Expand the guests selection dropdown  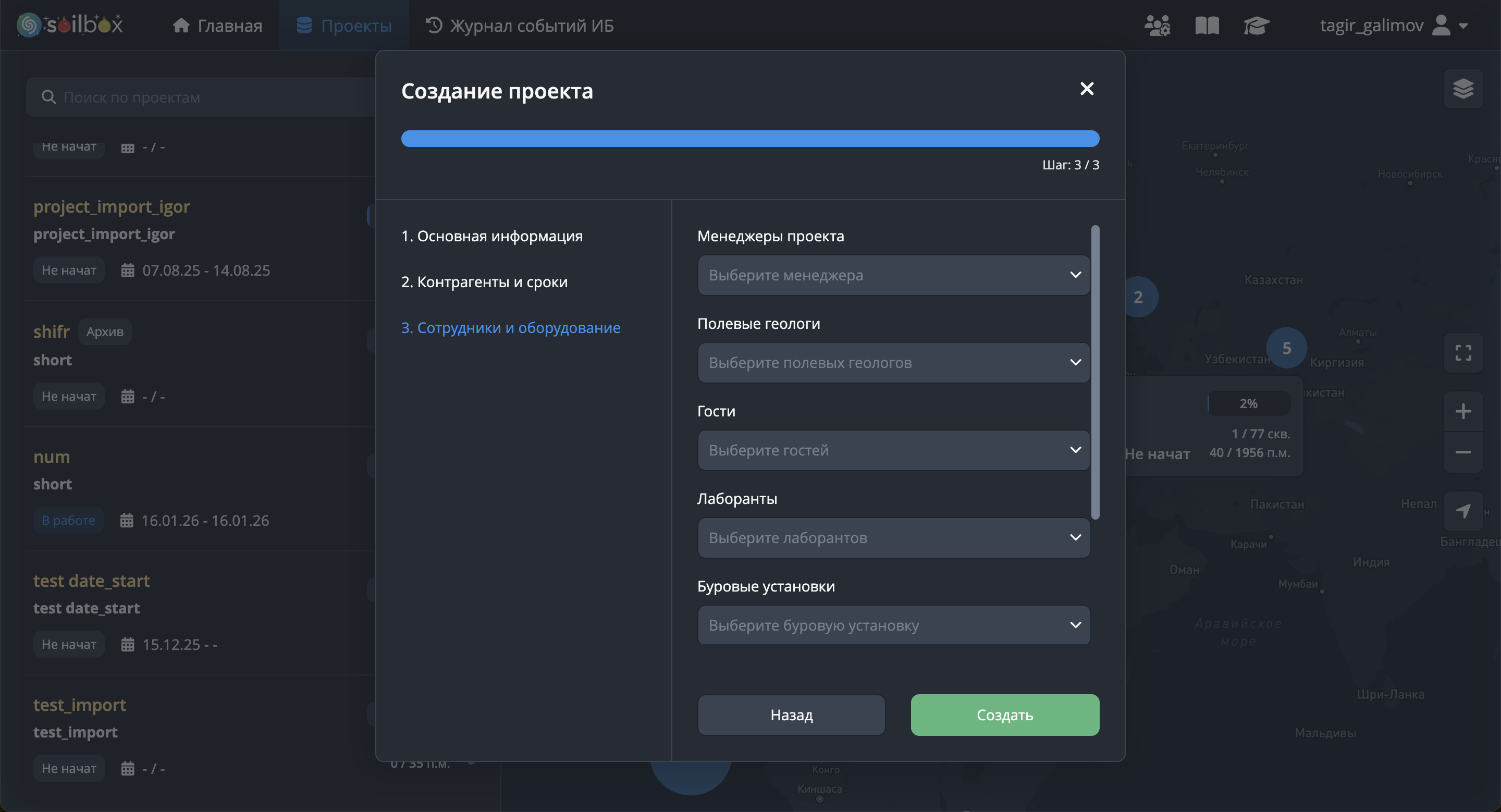[893, 450]
